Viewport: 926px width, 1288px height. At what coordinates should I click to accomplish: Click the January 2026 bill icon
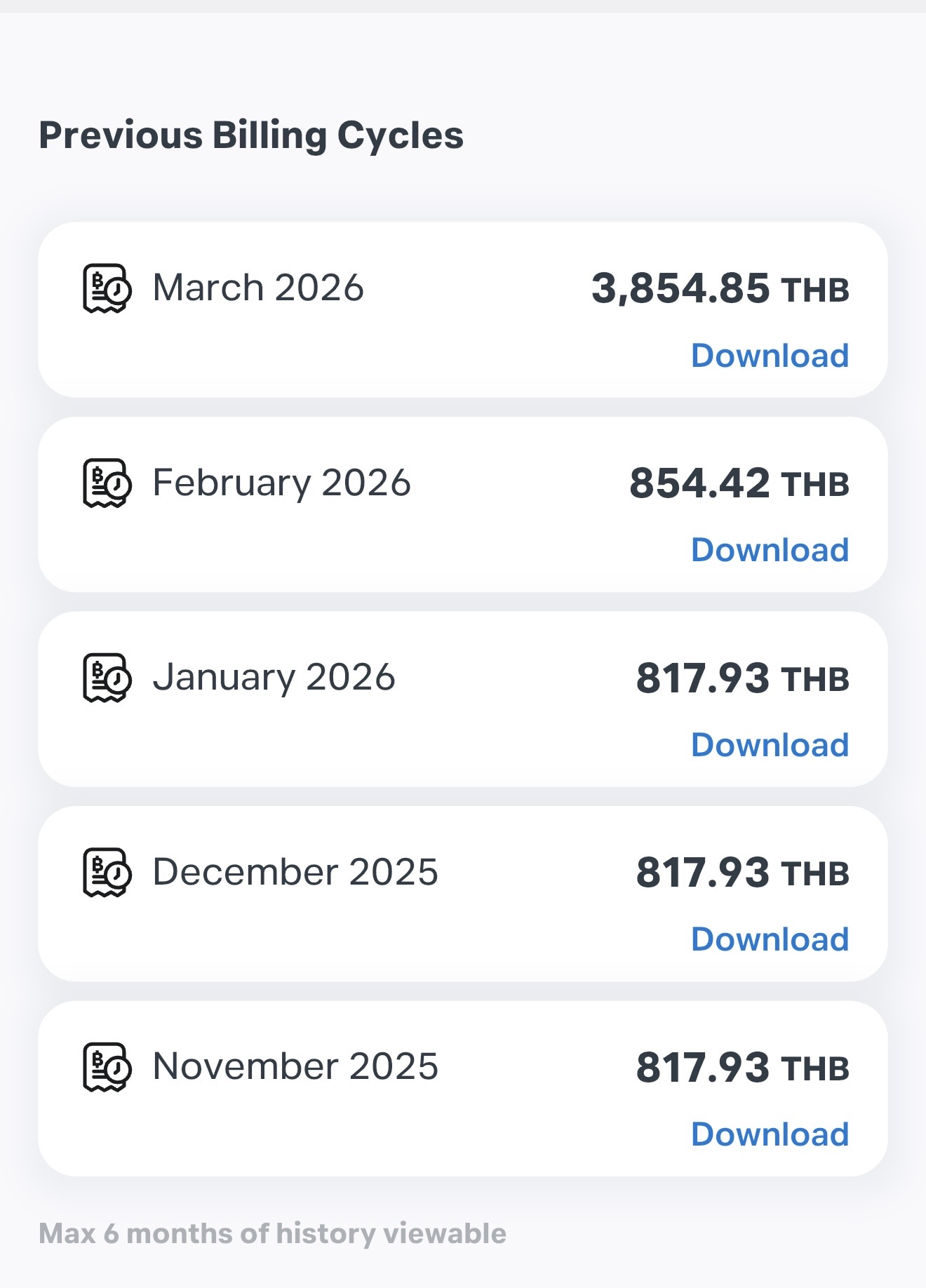coord(107,678)
